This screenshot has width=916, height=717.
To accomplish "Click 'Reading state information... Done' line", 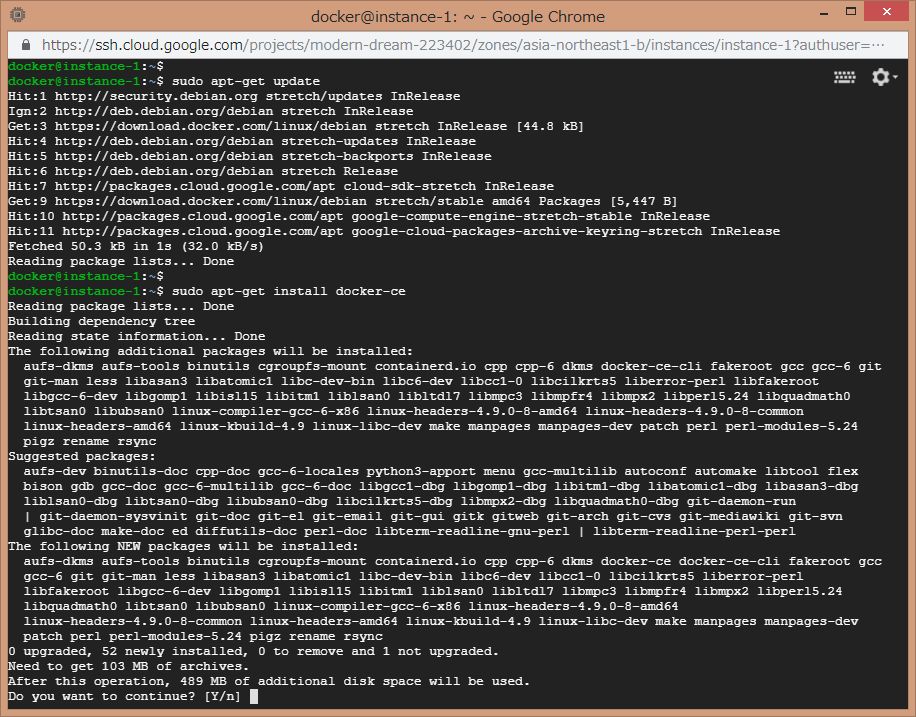I will pyautogui.click(x=136, y=336).
